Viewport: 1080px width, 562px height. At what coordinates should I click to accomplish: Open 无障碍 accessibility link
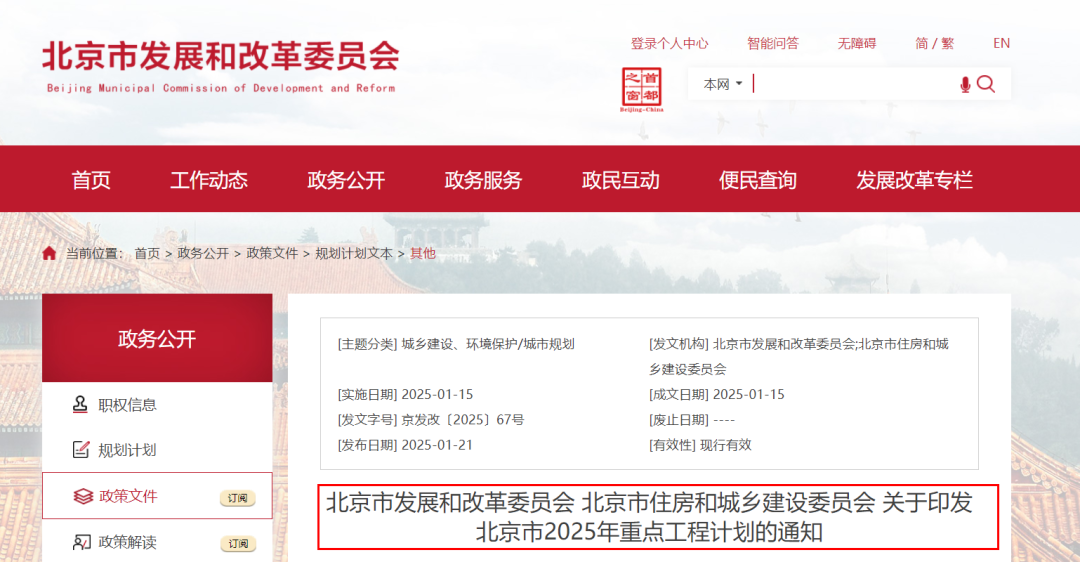857,43
